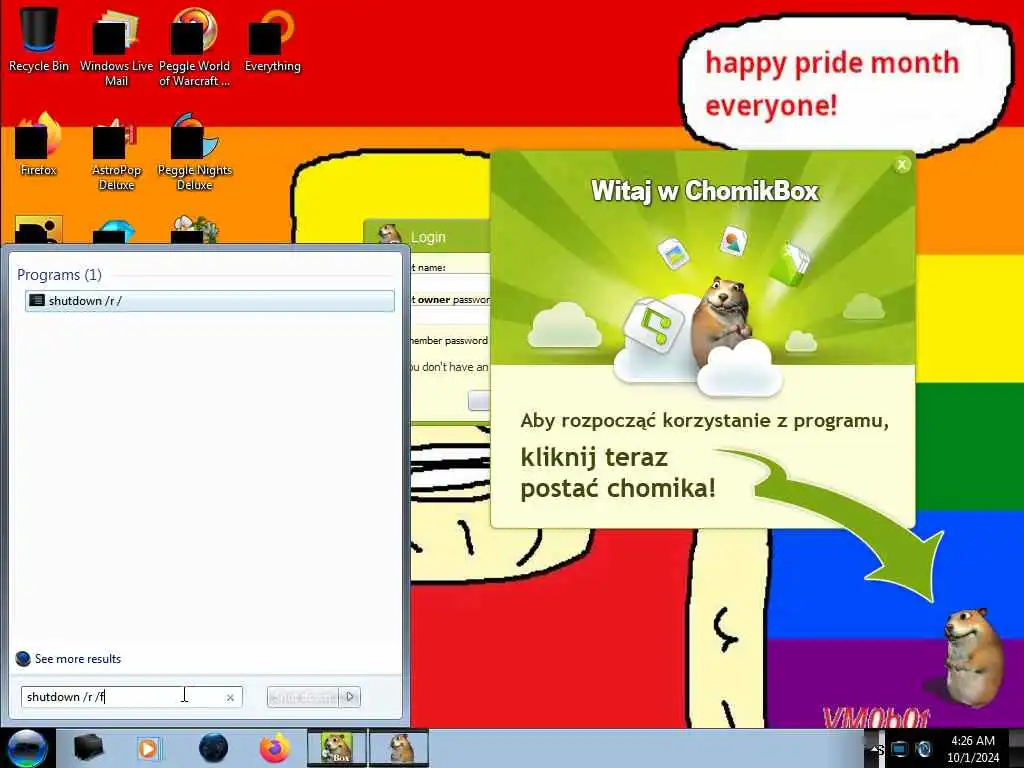Launch Peggle World of Warcraft shortcut

coord(195,47)
